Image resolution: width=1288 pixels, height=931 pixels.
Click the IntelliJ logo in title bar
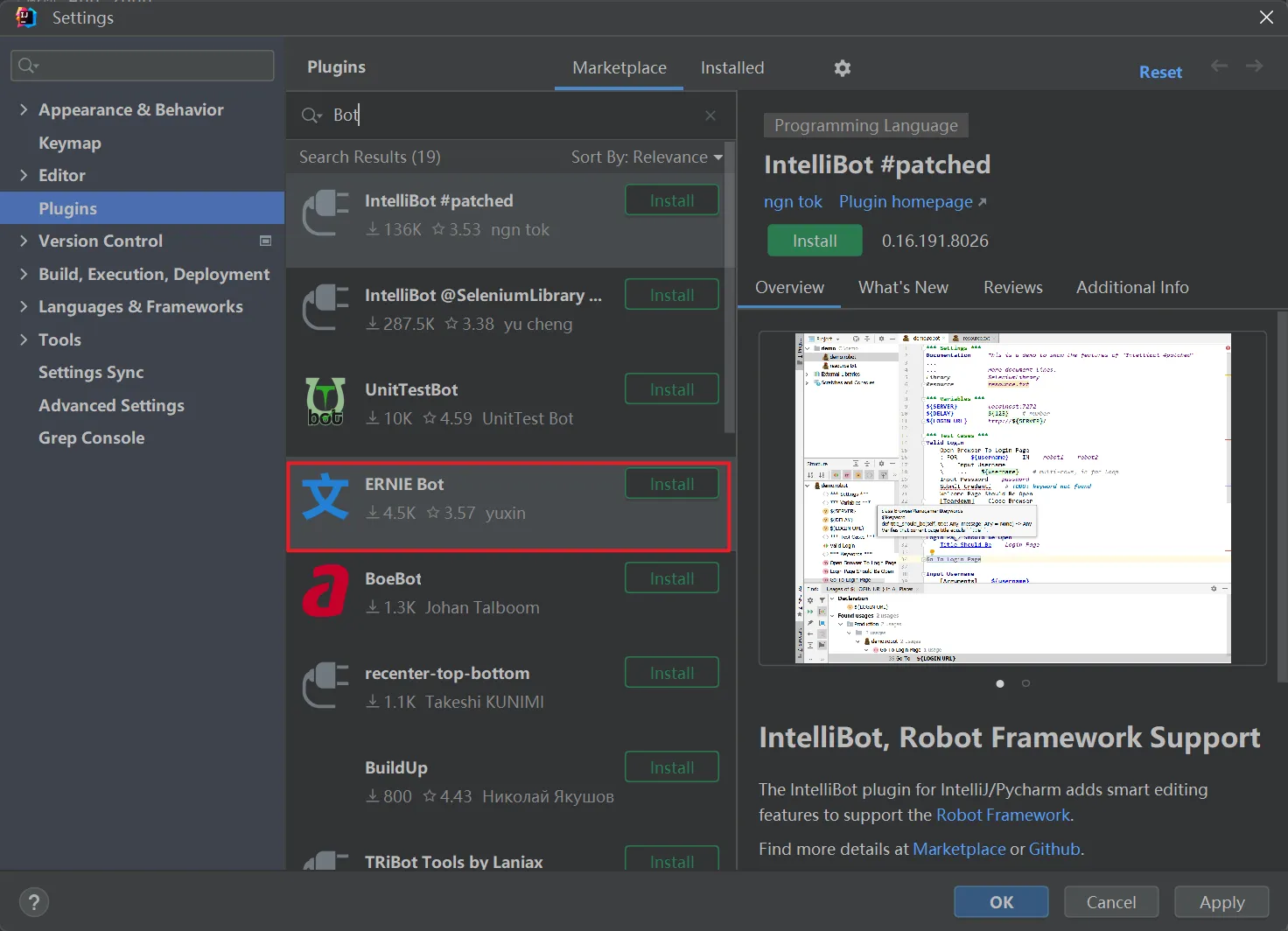pos(25,17)
